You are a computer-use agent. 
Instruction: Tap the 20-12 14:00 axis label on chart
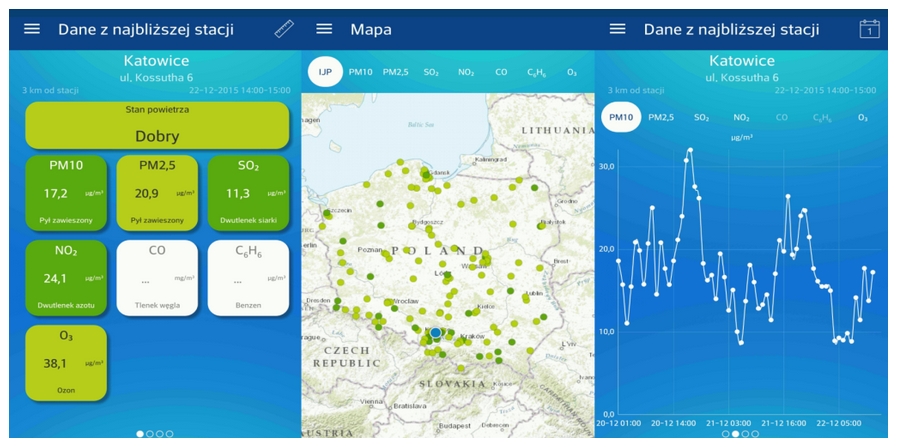pyautogui.click(x=676, y=423)
